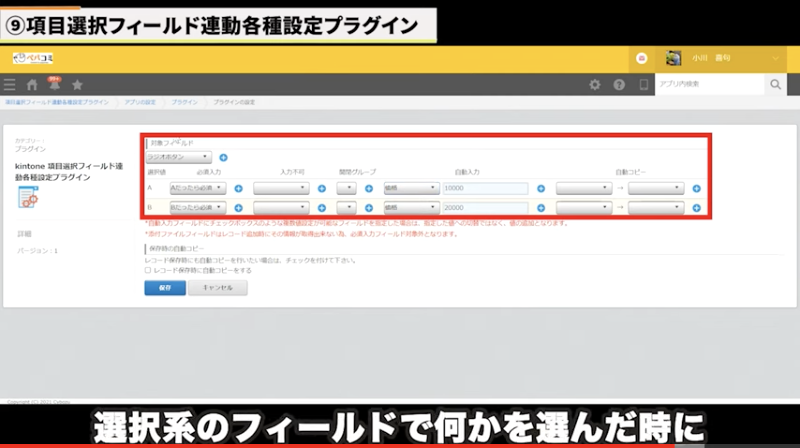Screen dimensions: 800x448
Task: Open the favorites star icon
Action: point(77,85)
